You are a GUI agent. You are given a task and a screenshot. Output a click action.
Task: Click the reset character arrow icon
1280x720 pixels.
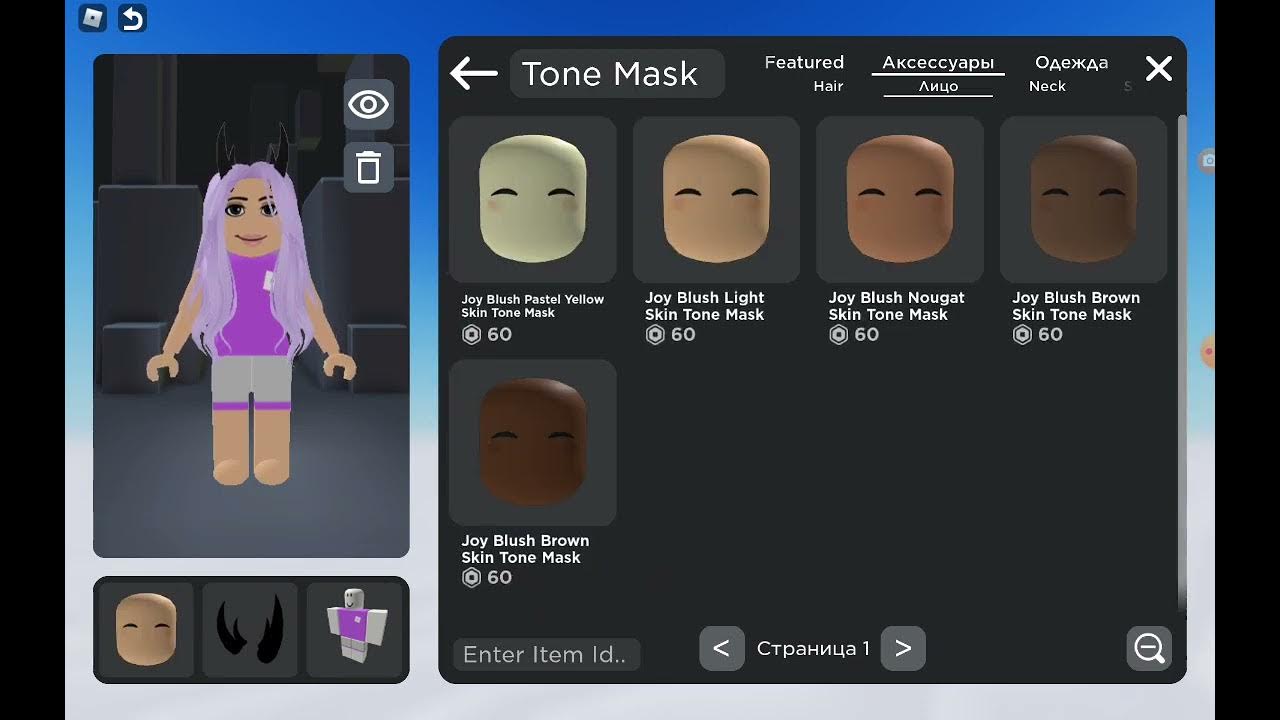coord(132,18)
